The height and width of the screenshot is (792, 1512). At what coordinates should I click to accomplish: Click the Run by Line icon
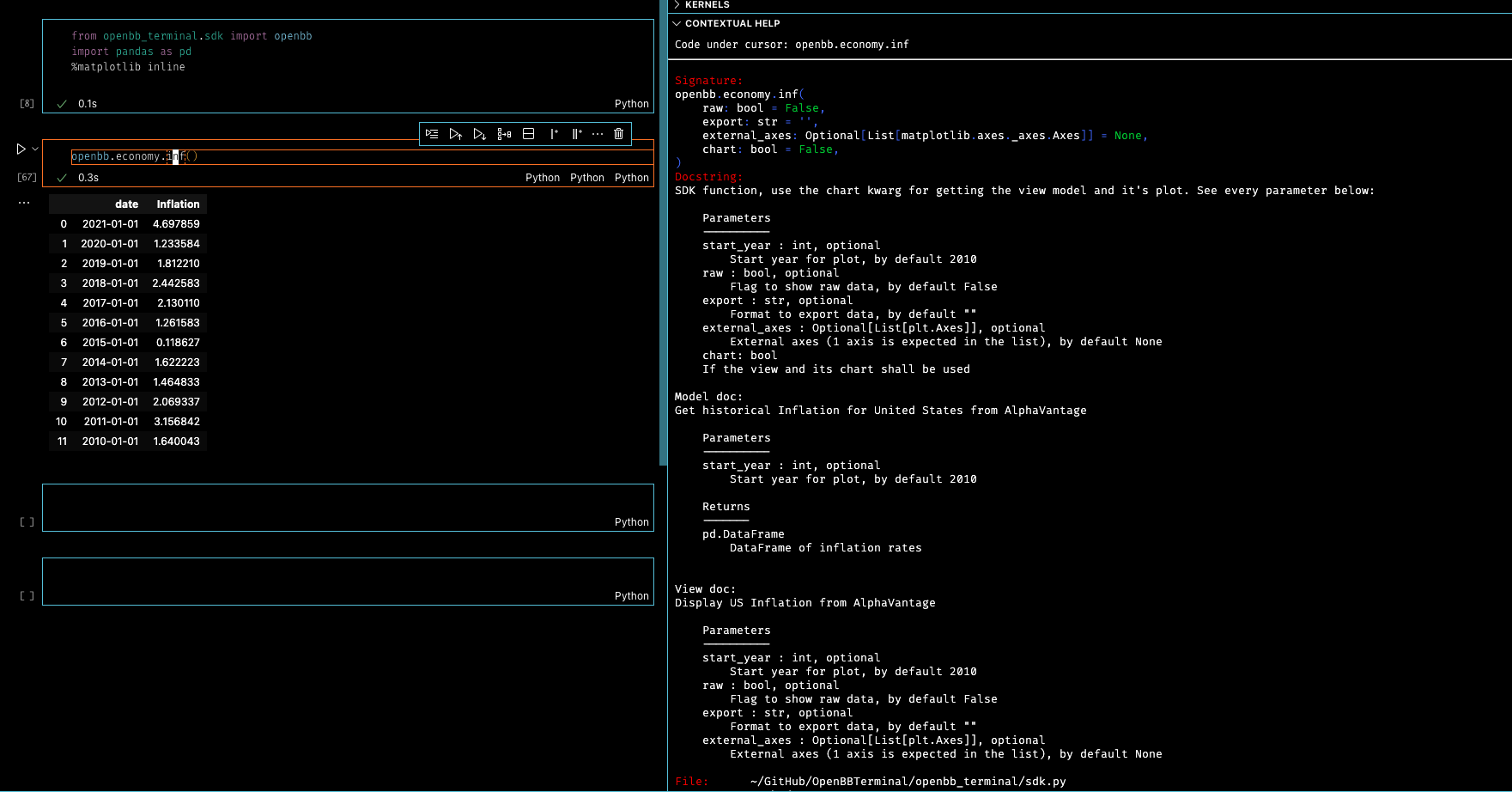[x=432, y=134]
